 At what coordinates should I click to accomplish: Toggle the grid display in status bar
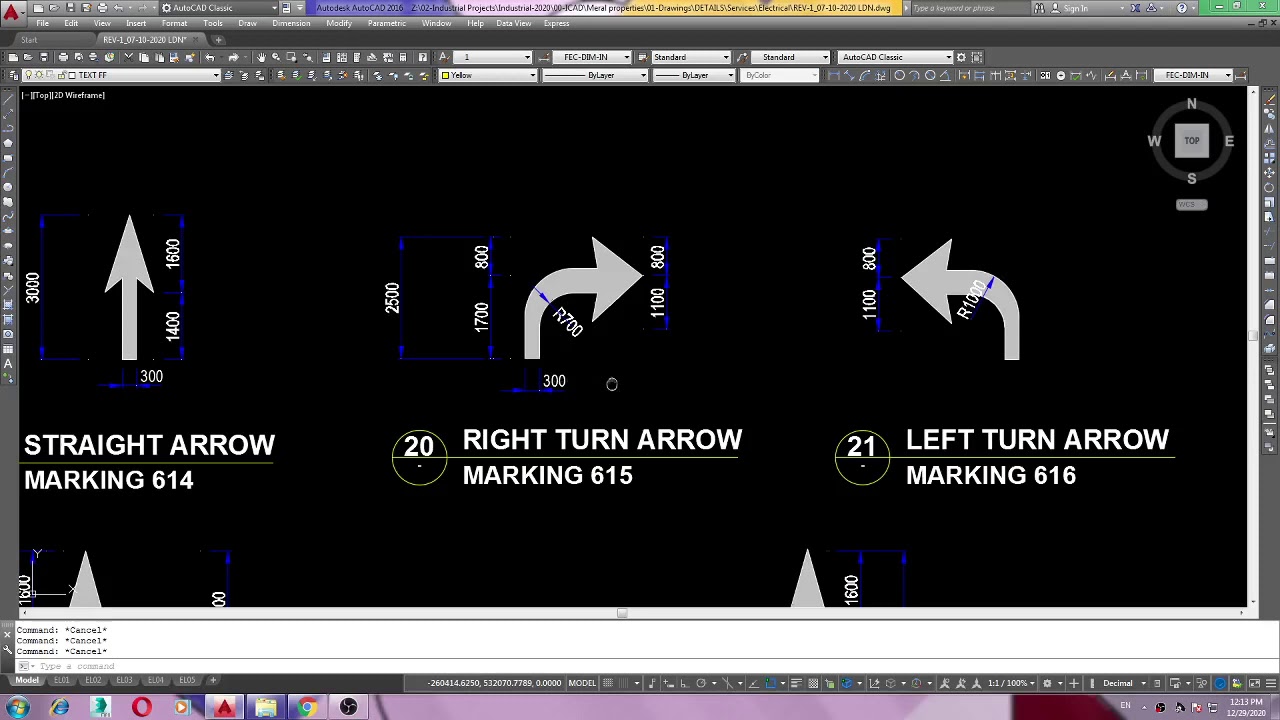coord(607,683)
